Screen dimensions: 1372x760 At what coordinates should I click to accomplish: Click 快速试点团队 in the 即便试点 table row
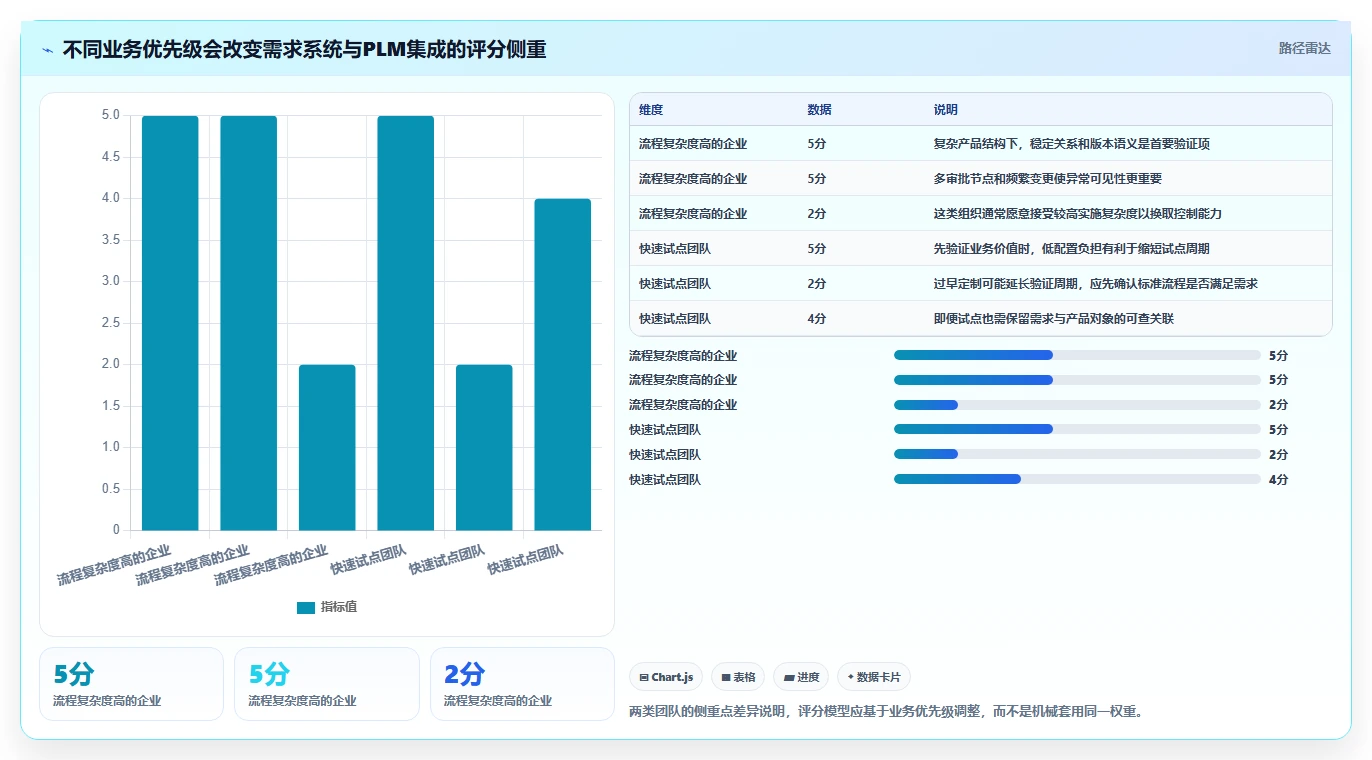tap(675, 319)
